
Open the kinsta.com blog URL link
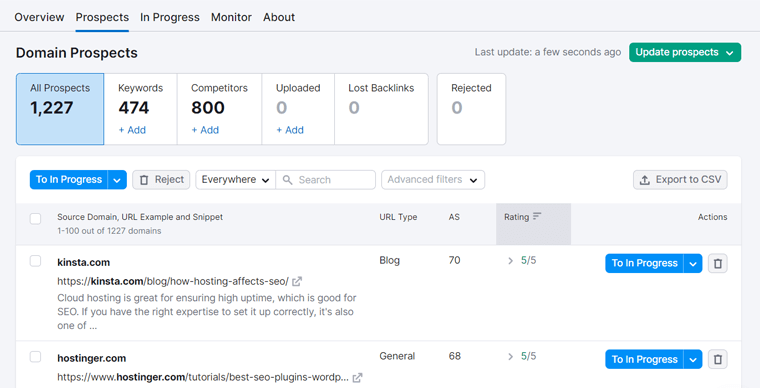pos(173,281)
